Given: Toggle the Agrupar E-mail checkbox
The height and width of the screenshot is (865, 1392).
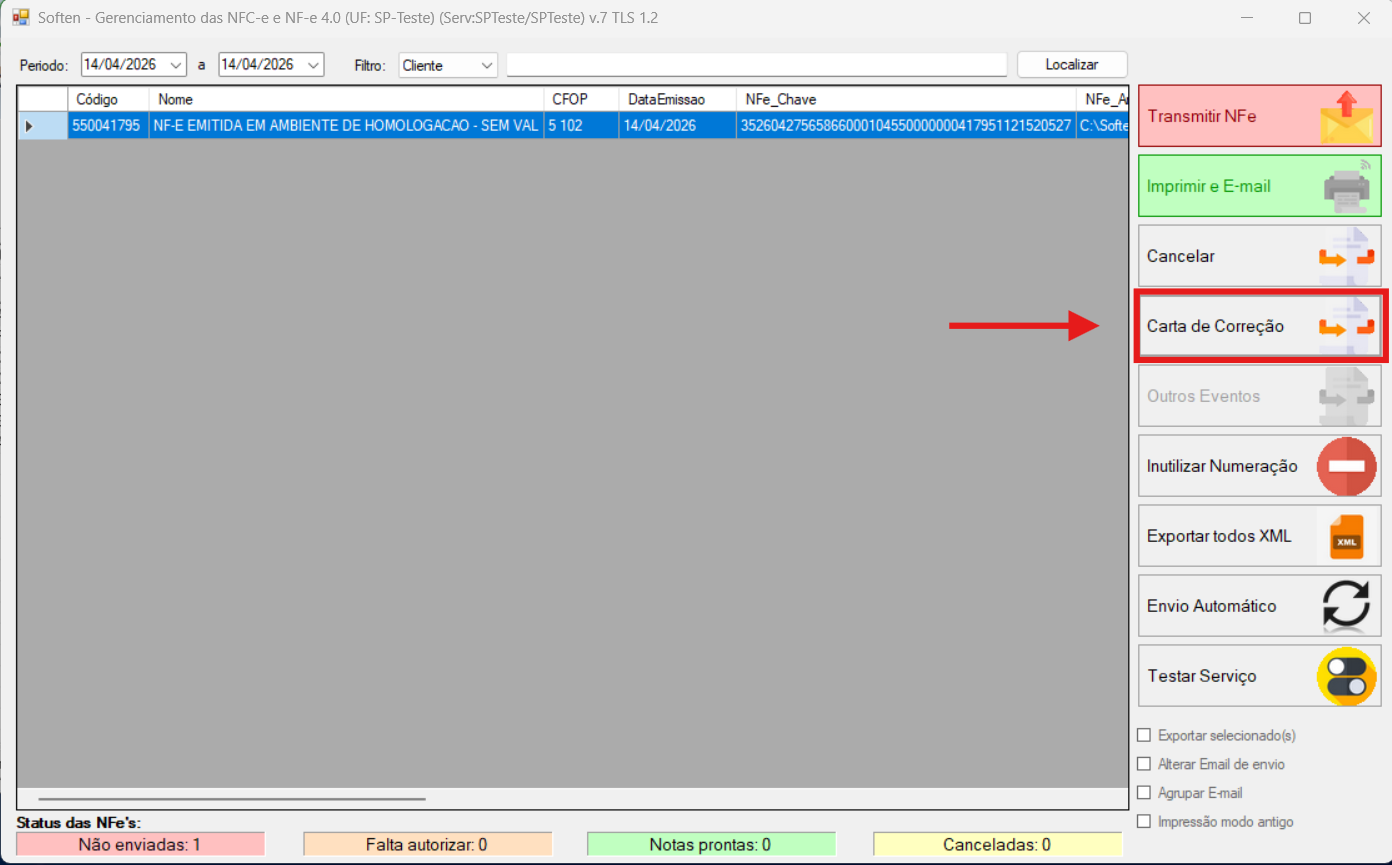Looking at the screenshot, I should pos(1144,793).
